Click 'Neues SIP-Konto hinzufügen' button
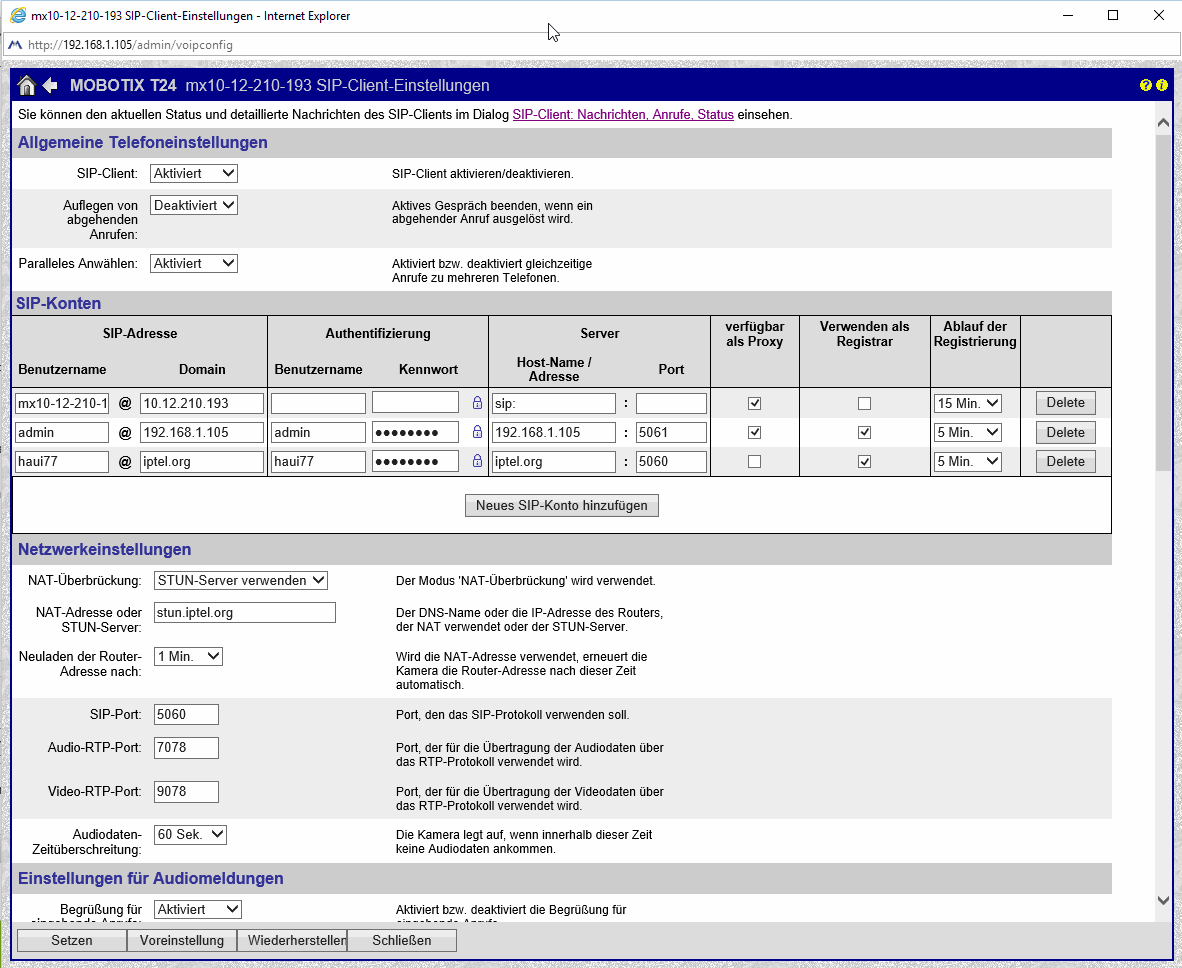1182x968 pixels. (x=561, y=506)
